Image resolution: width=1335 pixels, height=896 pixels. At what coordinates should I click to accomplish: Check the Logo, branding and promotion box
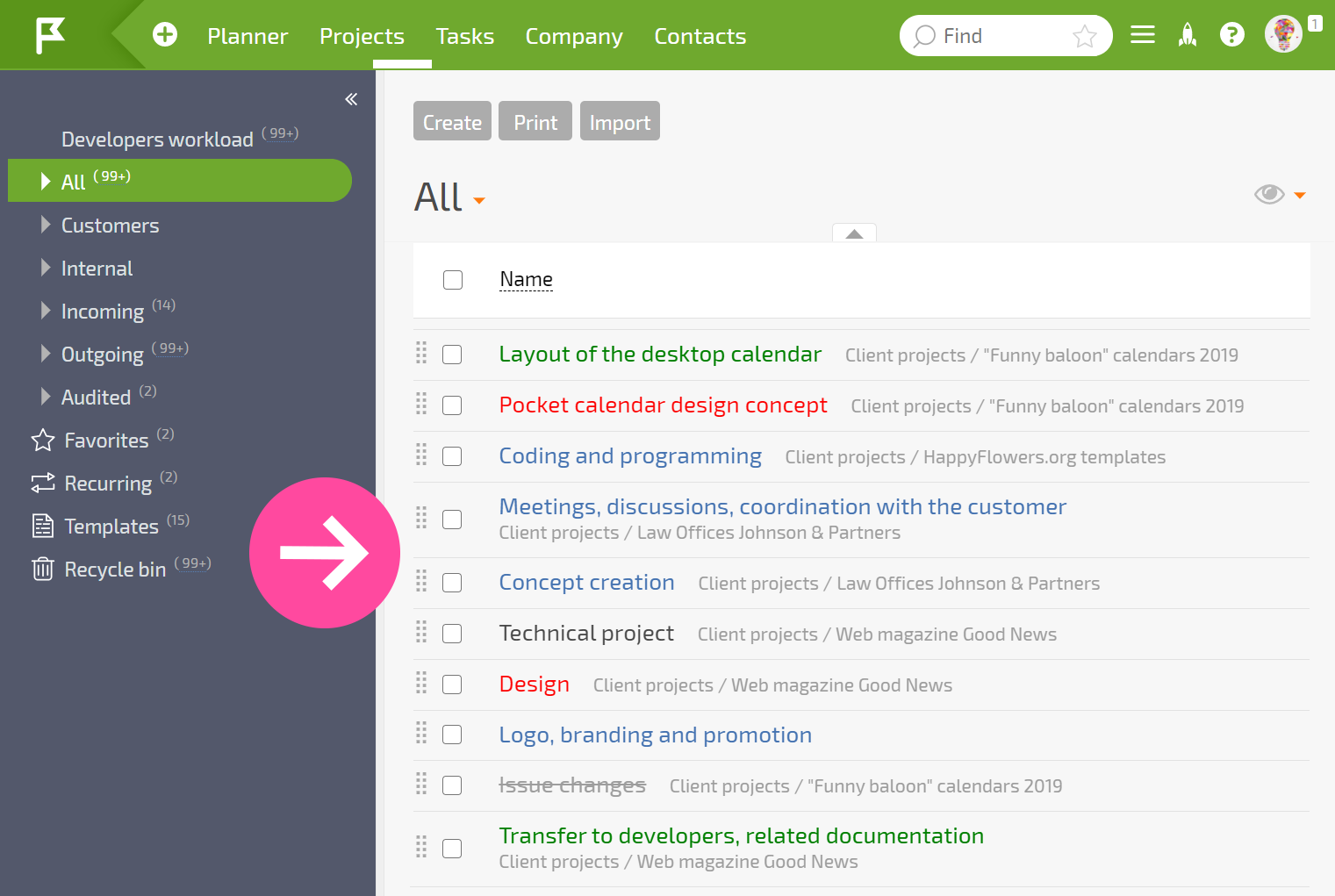pos(452,735)
